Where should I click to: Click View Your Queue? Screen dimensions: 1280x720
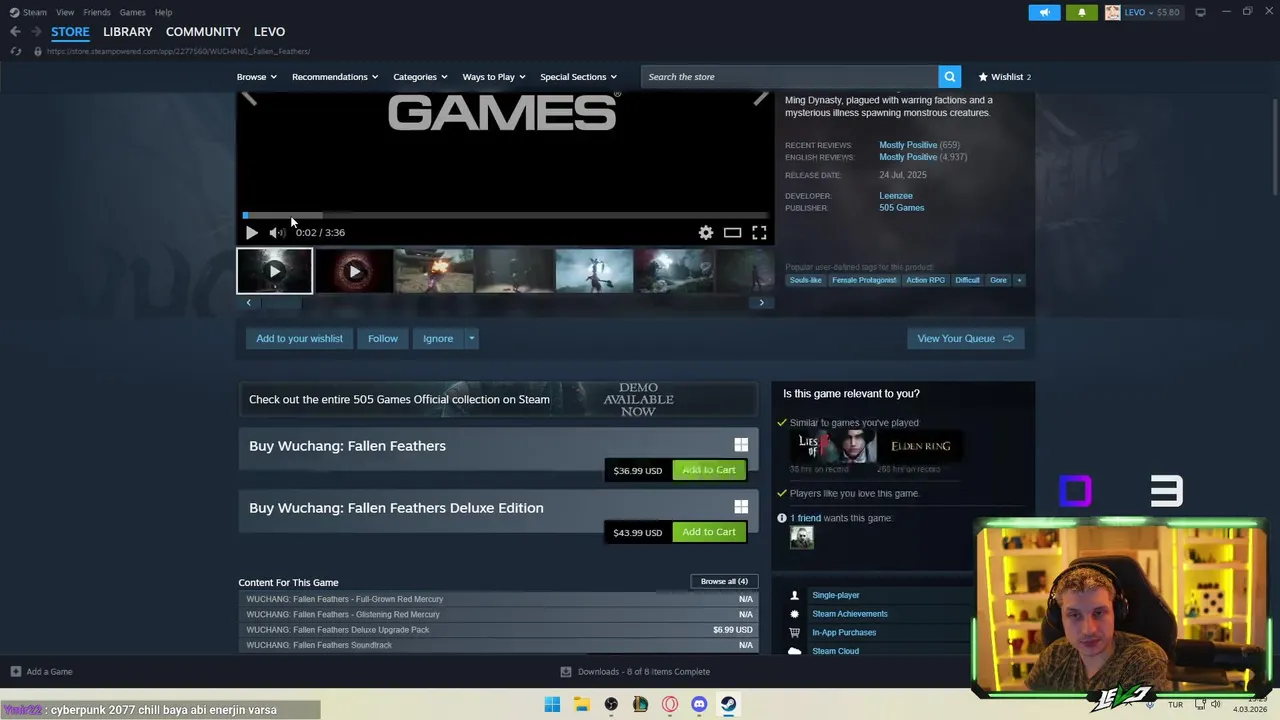965,338
